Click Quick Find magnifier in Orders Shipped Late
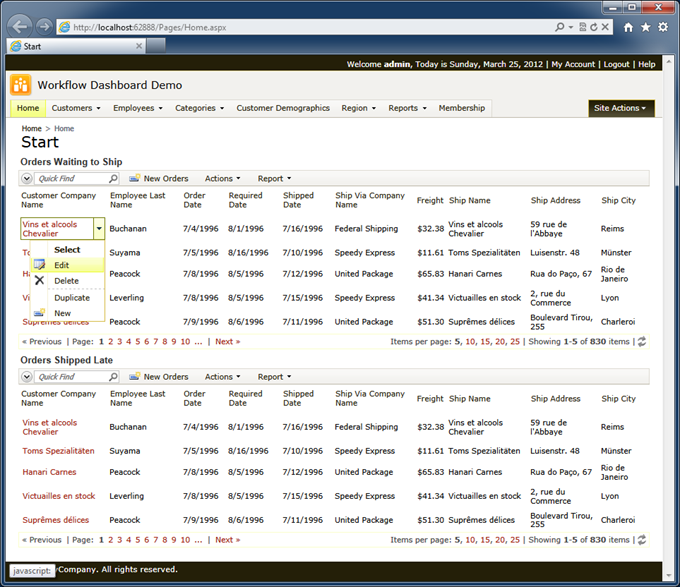 point(113,376)
